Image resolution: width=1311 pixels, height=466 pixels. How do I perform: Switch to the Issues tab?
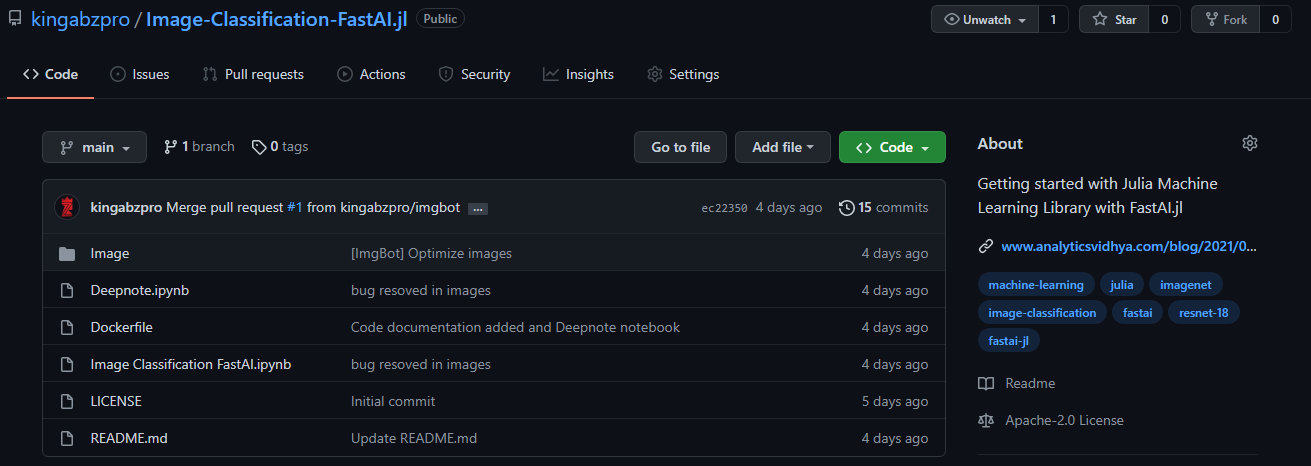coord(139,74)
